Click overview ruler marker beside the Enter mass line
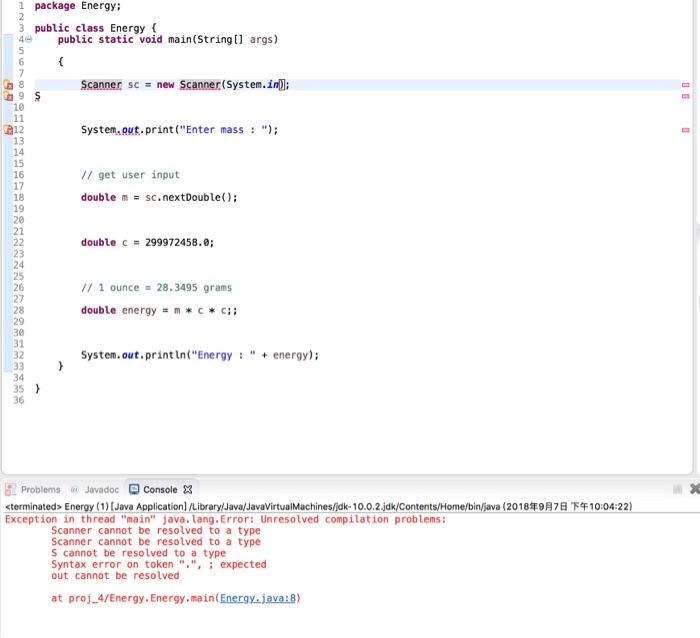This screenshot has height=638, width=700. coord(686,130)
